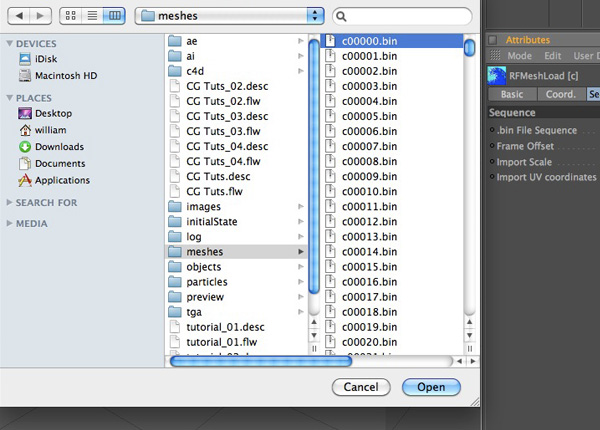The image size is (600, 430).
Task: Click the search field in file dialog
Action: tap(402, 16)
